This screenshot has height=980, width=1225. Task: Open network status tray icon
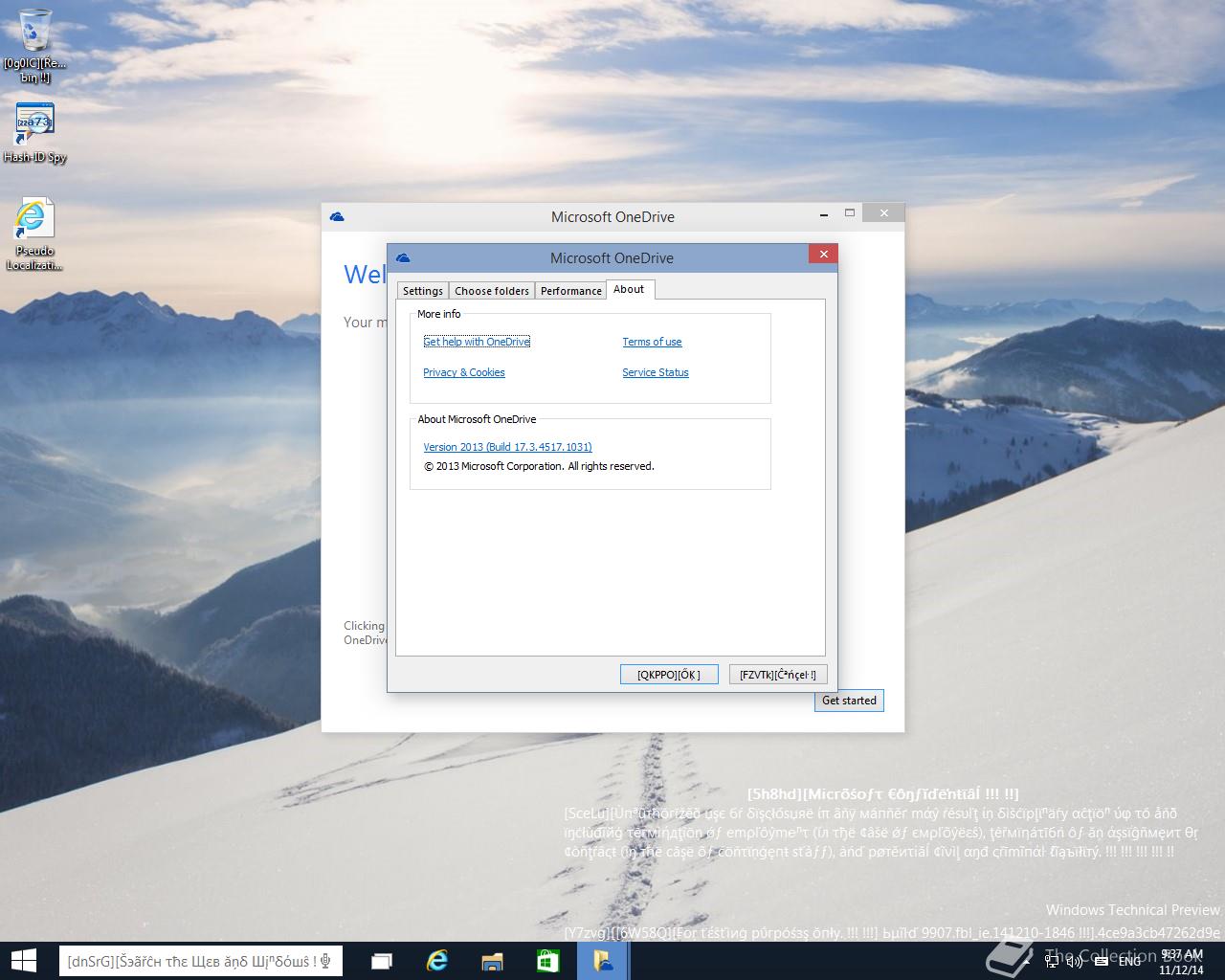[x=1052, y=961]
